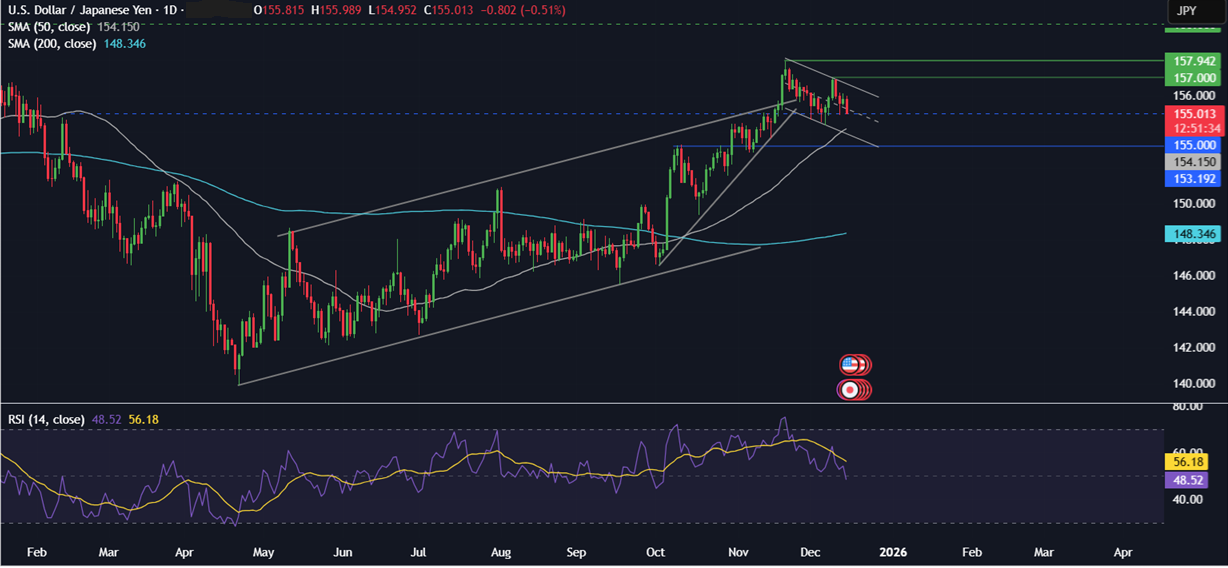Click the gray 154.150 SMA price label
1228x568 pixels.
click(x=1196, y=161)
